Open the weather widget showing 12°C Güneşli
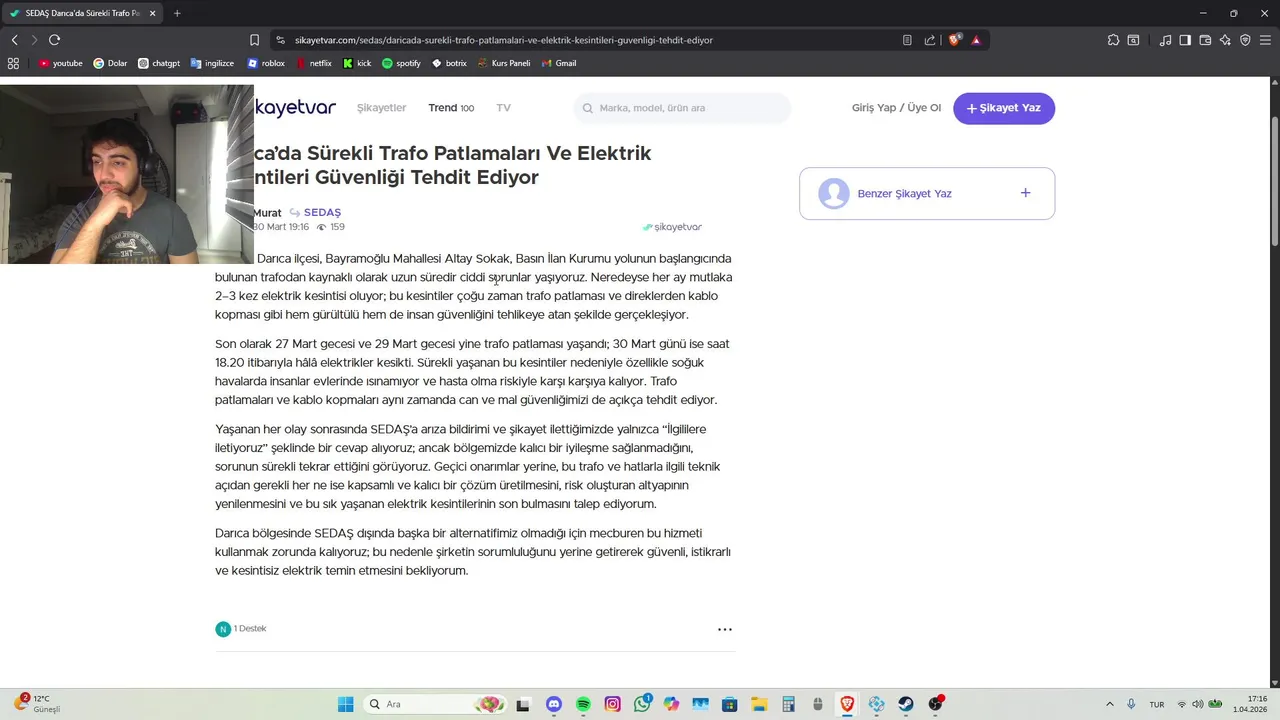Viewport: 1280px width, 720px height. pos(38,704)
